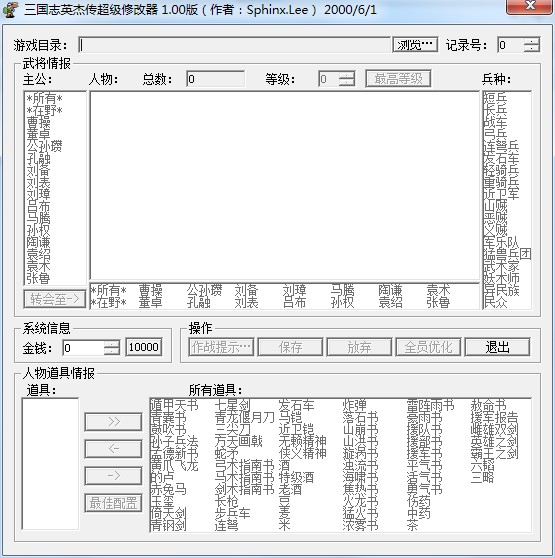Select 遁甲天书 in the 所有道具 list
Image resolution: width=555 pixels, height=558 pixels.
[x=174, y=405]
